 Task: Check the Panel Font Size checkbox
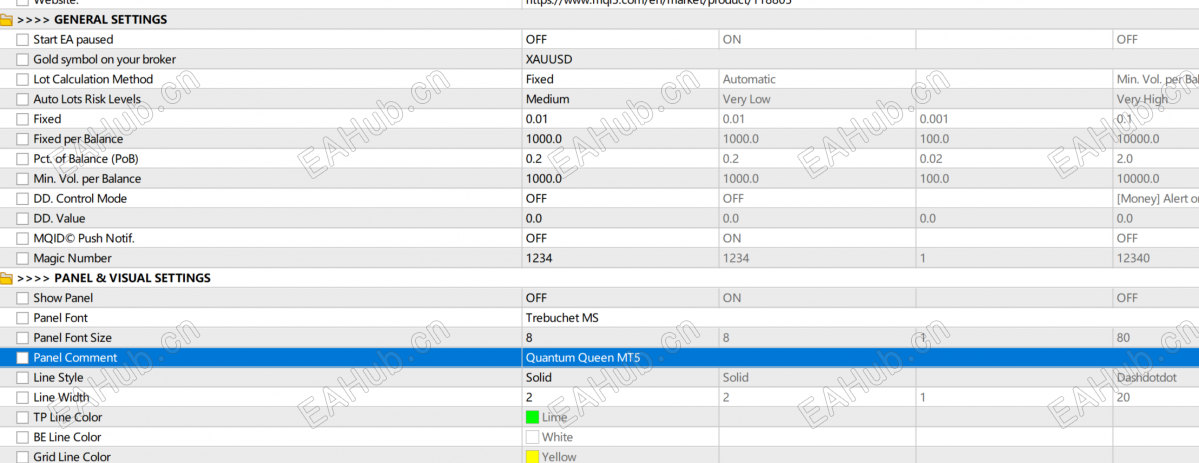tap(22, 338)
